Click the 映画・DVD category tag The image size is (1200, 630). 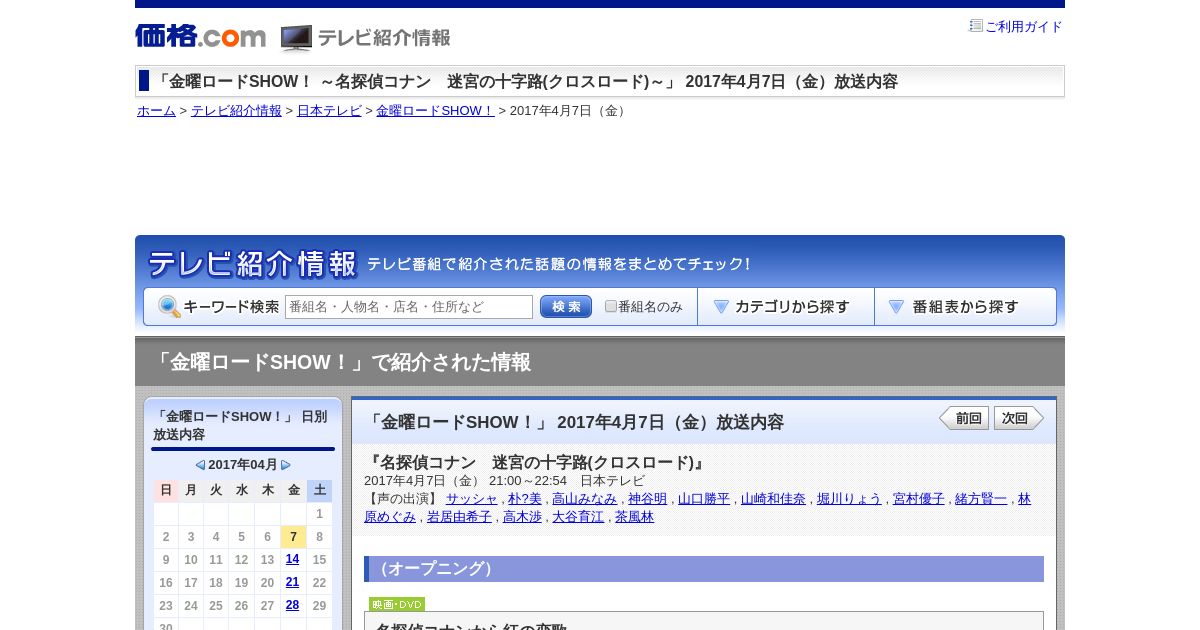[x=397, y=604]
